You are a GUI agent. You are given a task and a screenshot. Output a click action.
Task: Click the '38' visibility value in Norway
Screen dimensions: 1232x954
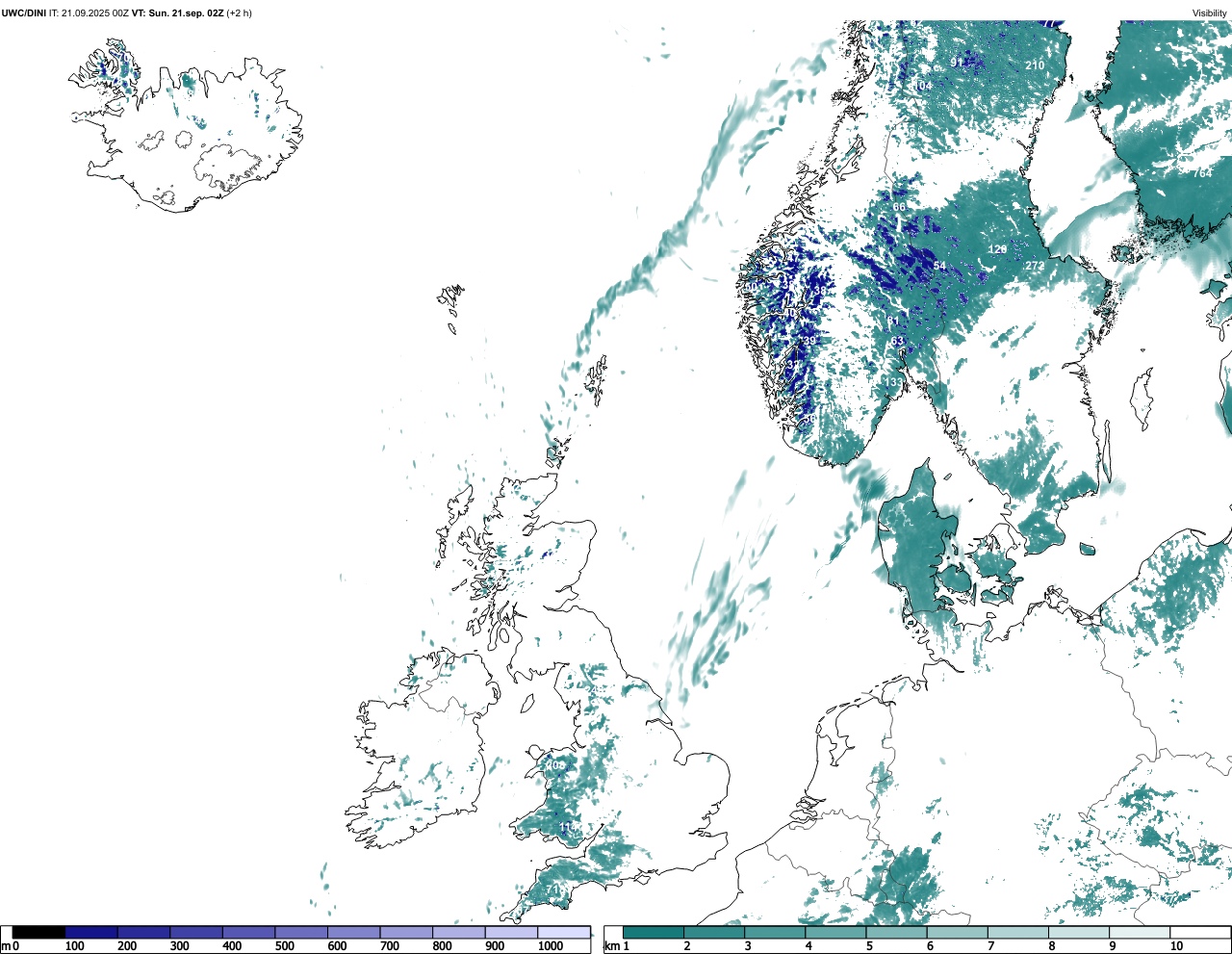click(x=820, y=290)
